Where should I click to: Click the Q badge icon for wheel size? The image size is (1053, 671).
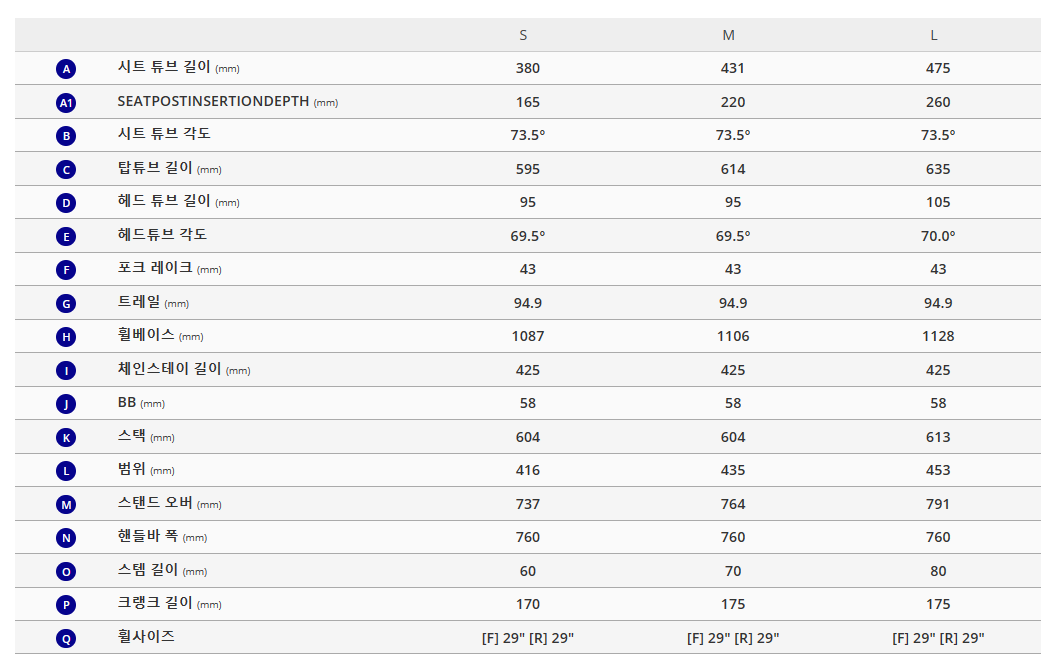tap(66, 638)
